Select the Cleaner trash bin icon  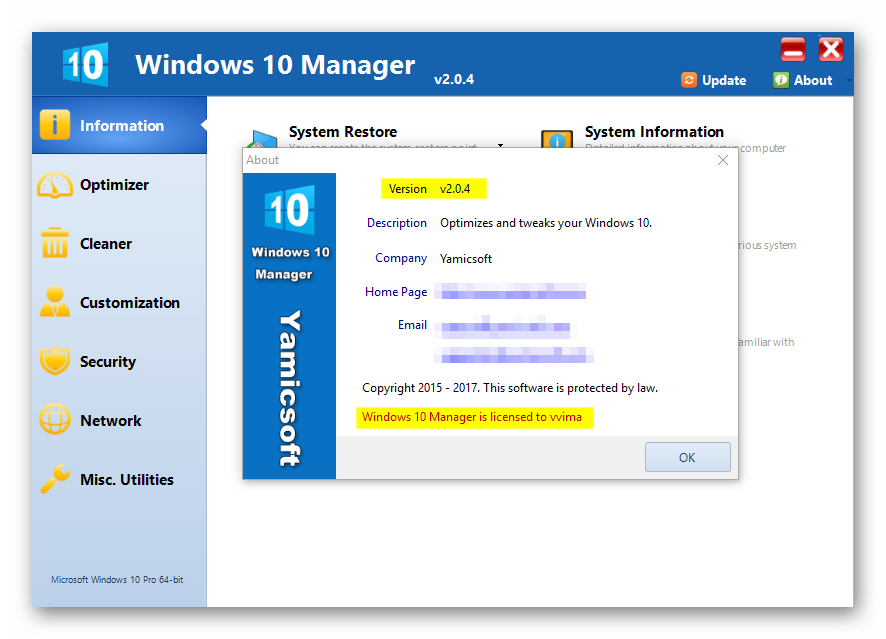click(x=55, y=243)
